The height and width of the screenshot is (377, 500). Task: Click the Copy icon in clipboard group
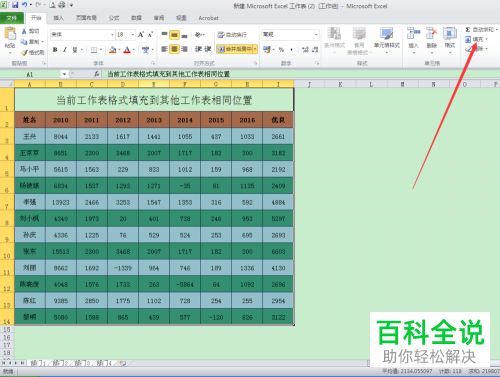pyautogui.click(x=24, y=42)
